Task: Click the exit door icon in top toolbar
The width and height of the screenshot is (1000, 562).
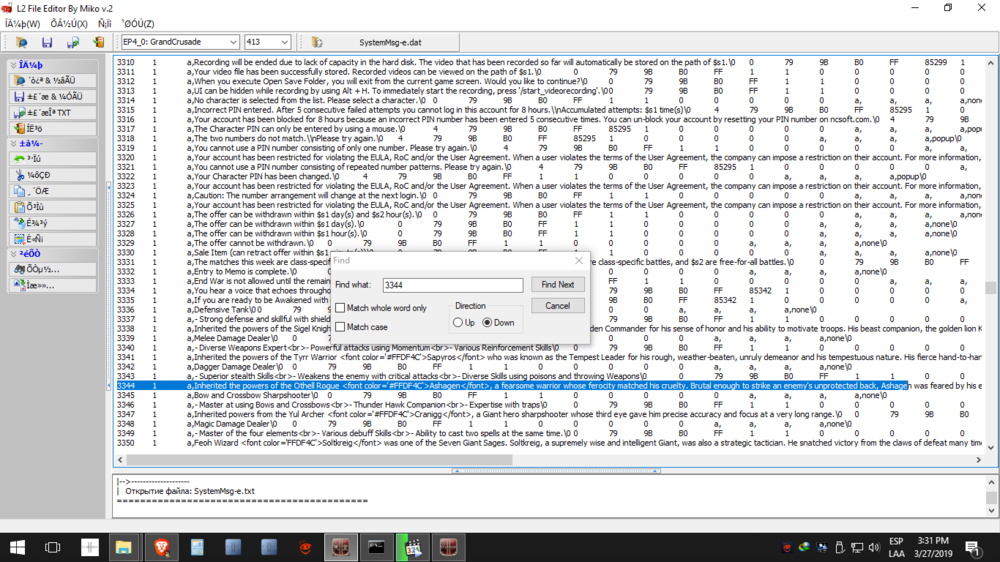Action: pos(98,43)
